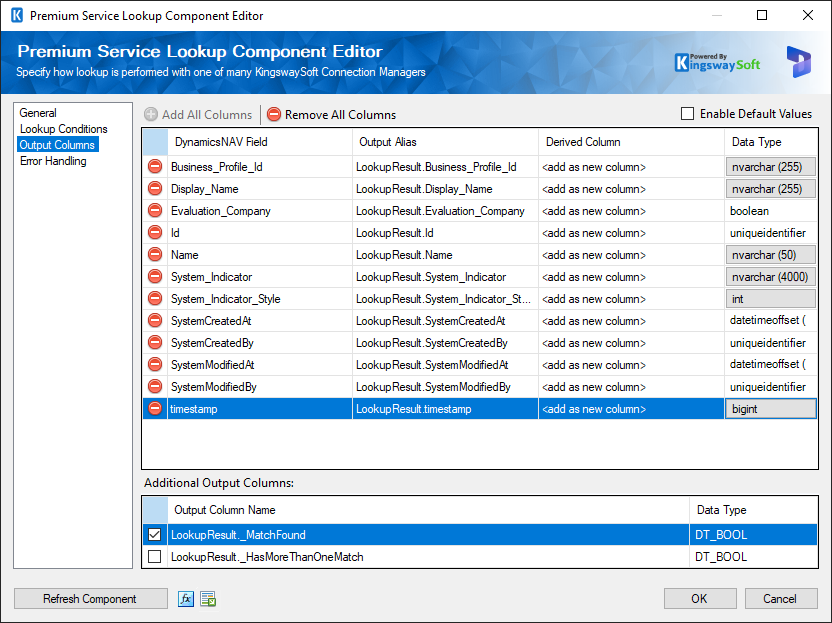Open Derived Column option for timestamp

point(631,409)
